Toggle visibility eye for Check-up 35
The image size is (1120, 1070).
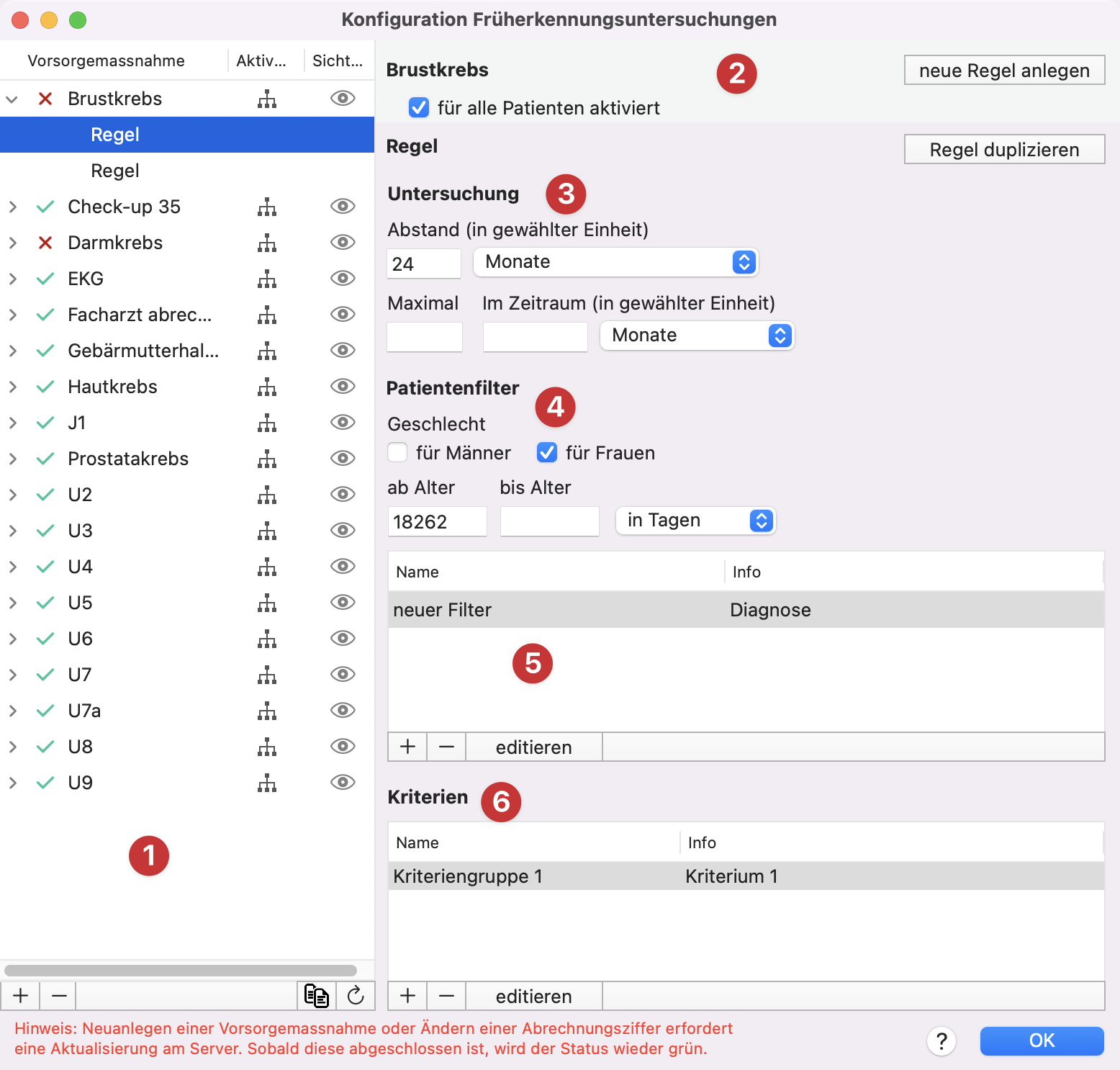[343, 206]
